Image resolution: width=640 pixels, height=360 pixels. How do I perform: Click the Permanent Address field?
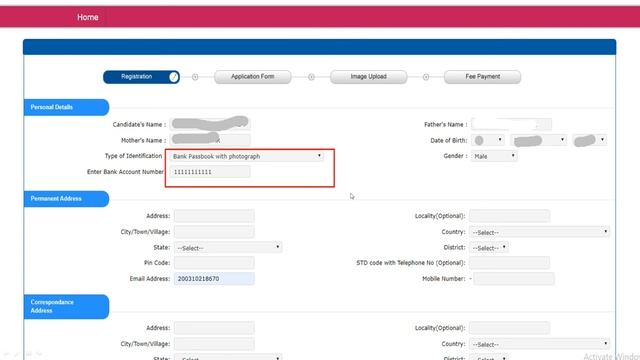(214, 216)
